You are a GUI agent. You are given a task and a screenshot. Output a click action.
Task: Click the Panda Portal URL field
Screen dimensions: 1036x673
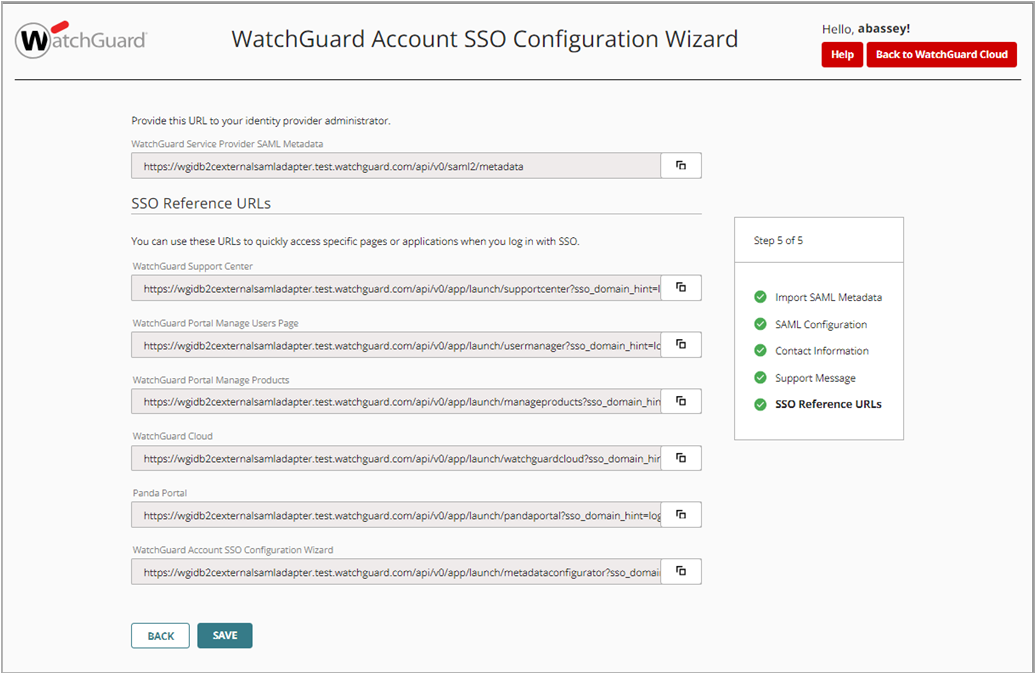click(396, 515)
